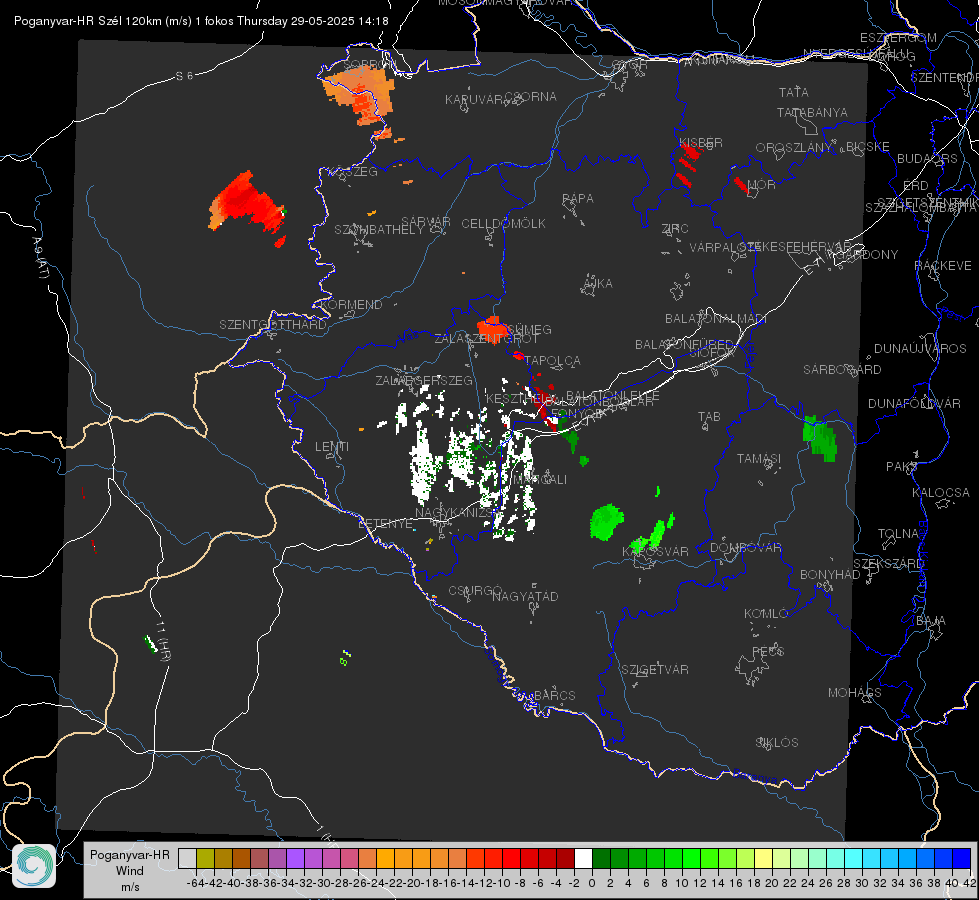Screen dimensions: 979x900
Task: Click the MOHACS town label
Action: click(855, 693)
